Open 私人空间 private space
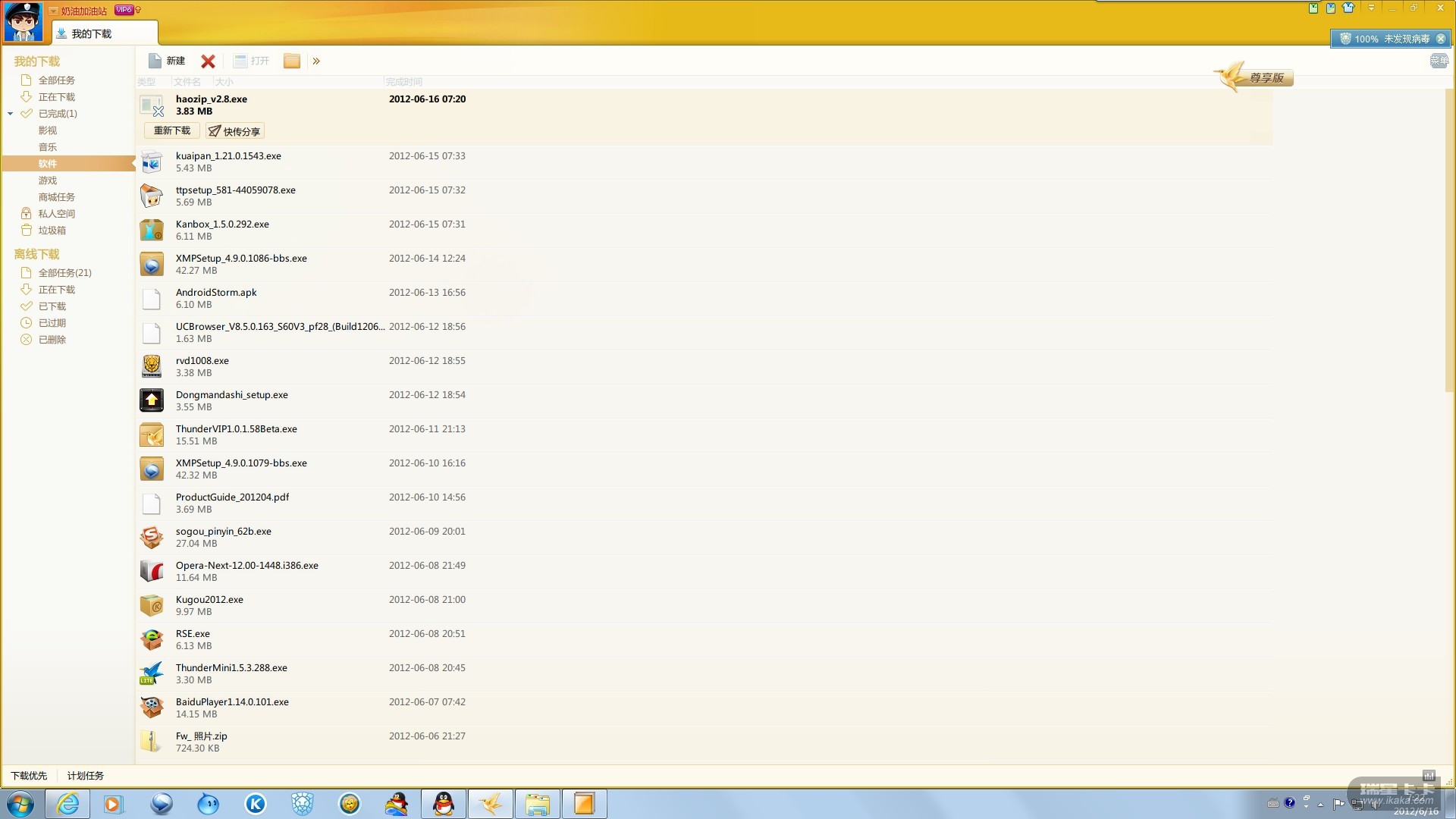This screenshot has height=819, width=1456. [x=56, y=214]
